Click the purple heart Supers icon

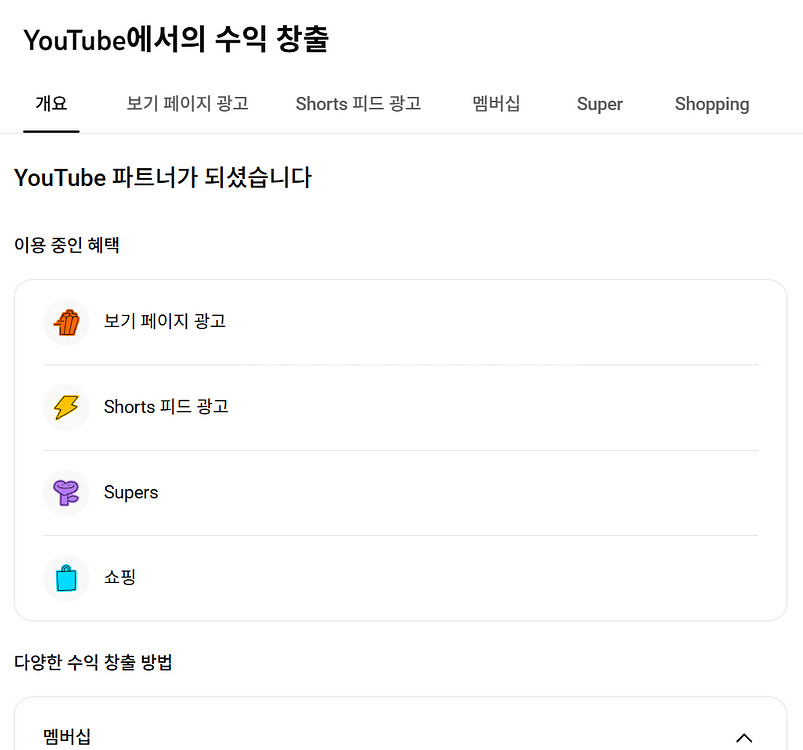(66, 492)
